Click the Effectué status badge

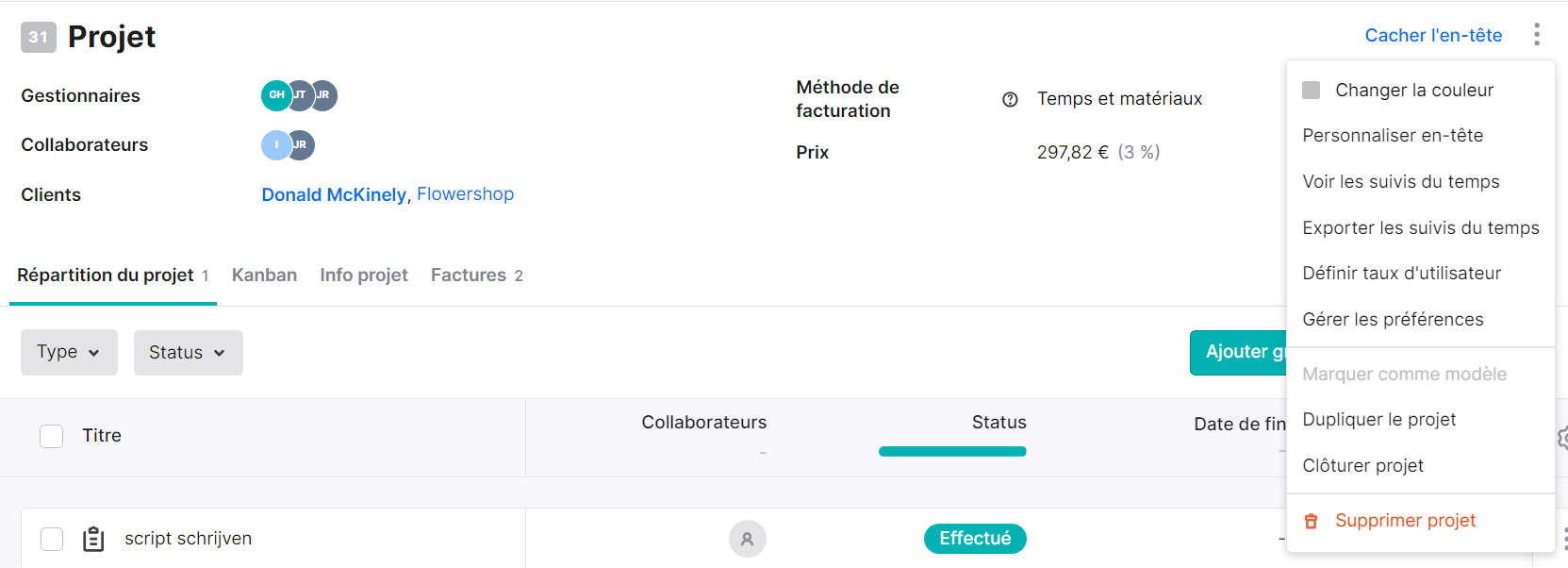(975, 539)
